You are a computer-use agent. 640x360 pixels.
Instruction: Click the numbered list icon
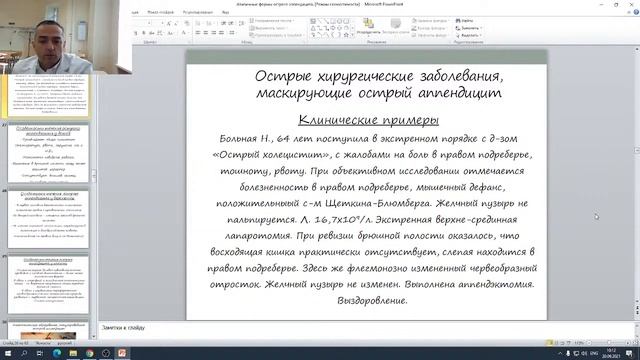click(210, 23)
